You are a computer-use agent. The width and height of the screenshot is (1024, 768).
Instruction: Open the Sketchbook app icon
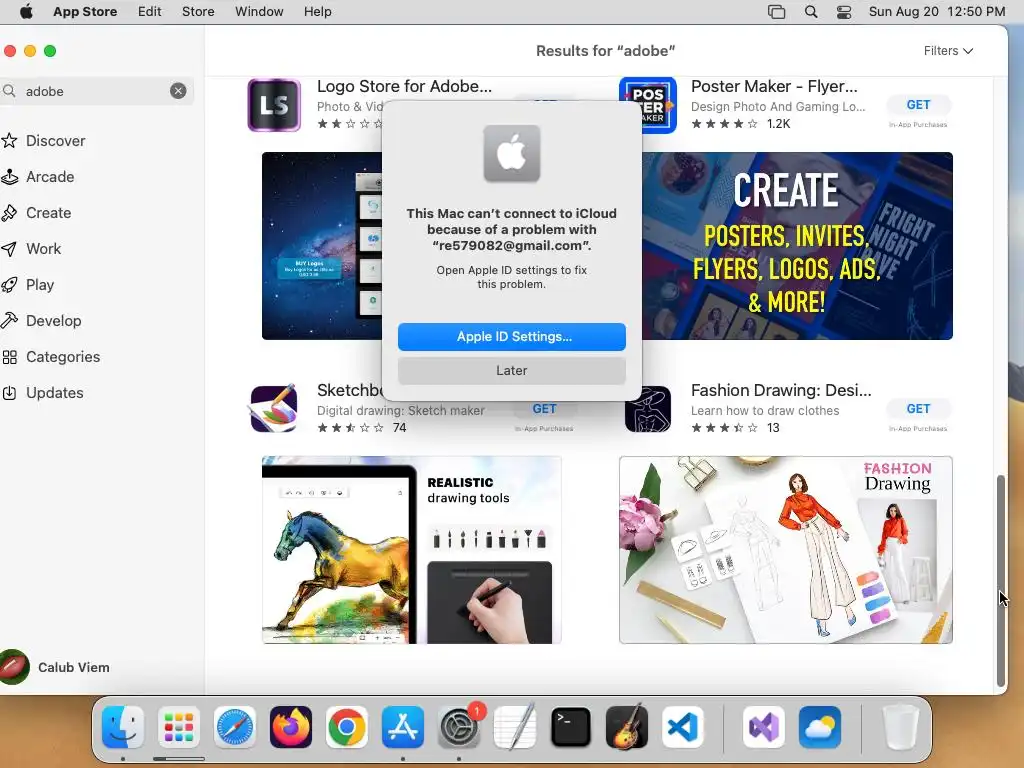click(x=274, y=409)
